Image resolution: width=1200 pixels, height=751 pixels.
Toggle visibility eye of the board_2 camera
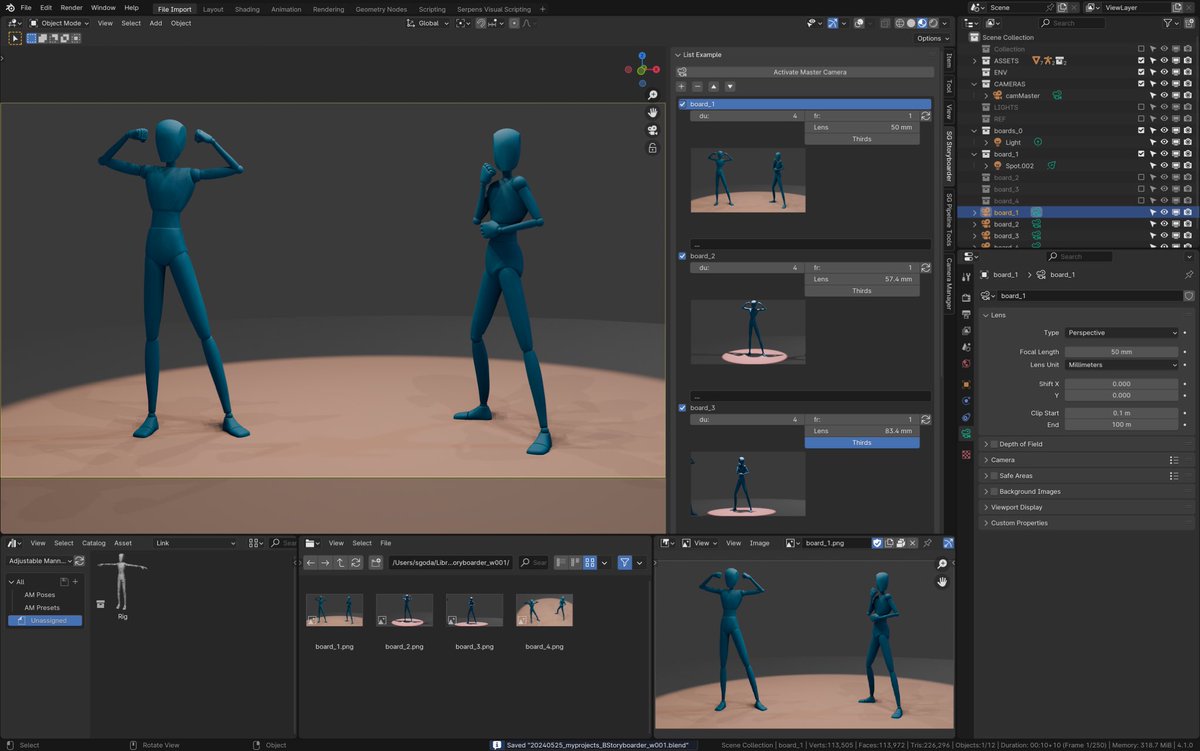tap(1166, 223)
